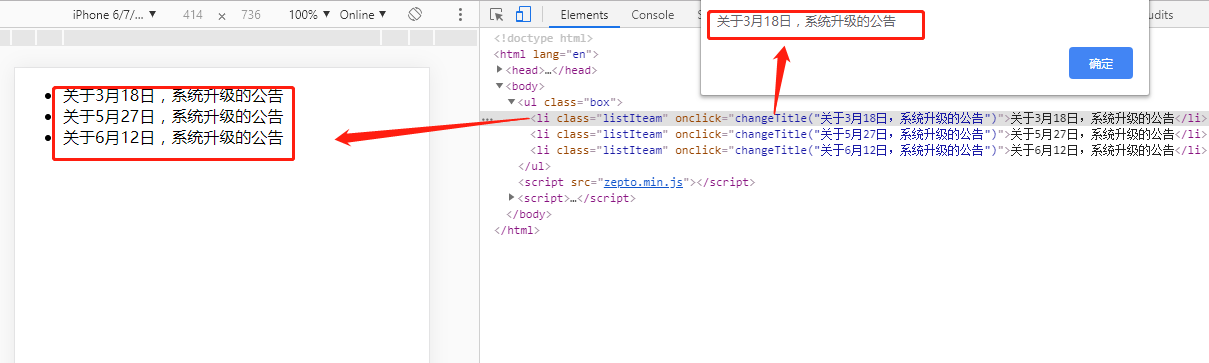
Task: Select the 5月27日 li row in the DOM tree
Action: coord(844,134)
